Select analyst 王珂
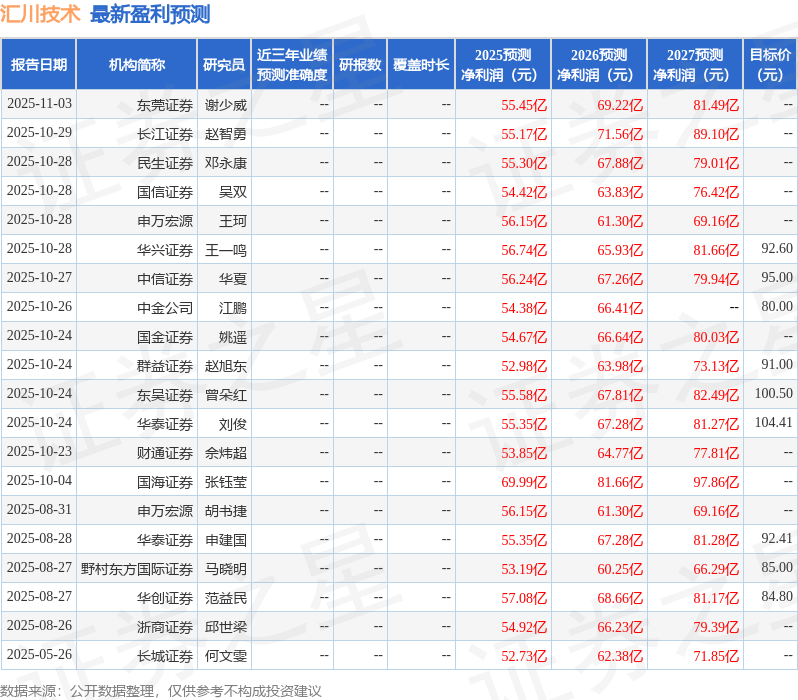The height and width of the screenshot is (700, 798). (233, 221)
